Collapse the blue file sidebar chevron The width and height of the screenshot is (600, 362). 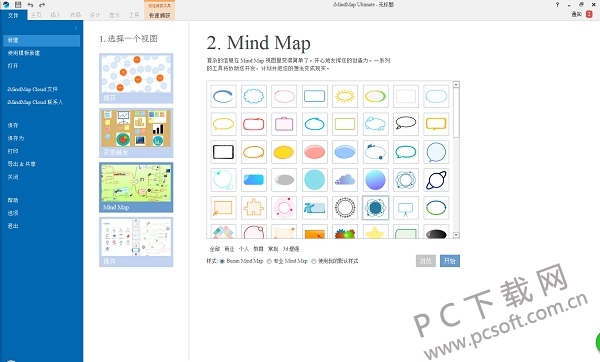[x=76, y=28]
